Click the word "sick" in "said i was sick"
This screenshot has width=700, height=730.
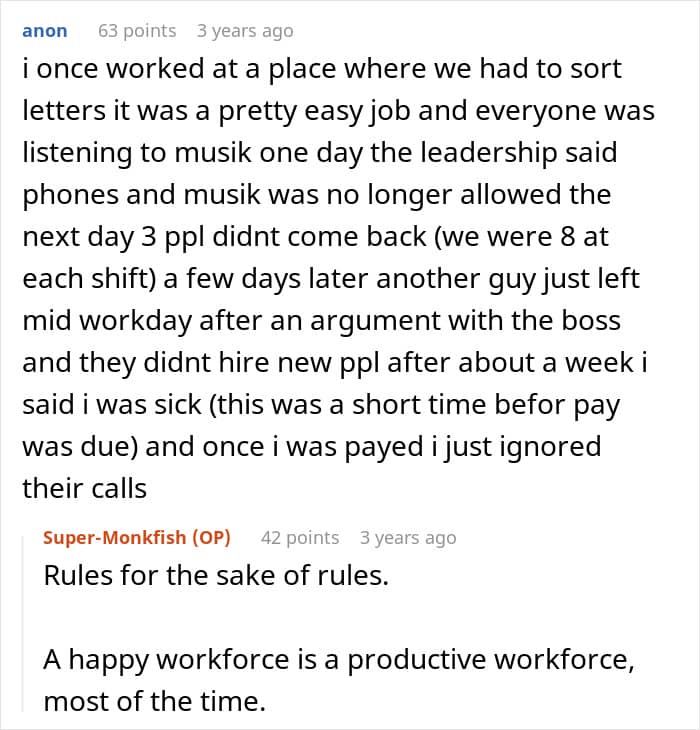pos(177,405)
